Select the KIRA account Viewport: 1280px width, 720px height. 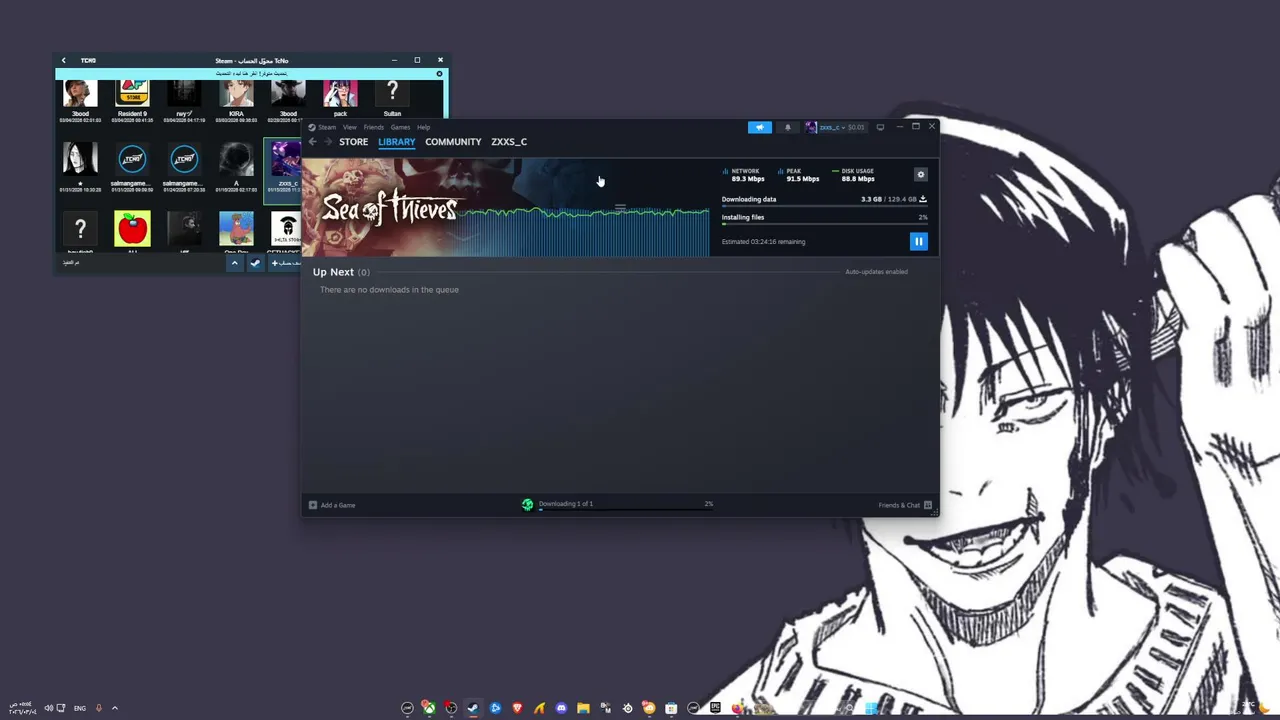point(236,101)
